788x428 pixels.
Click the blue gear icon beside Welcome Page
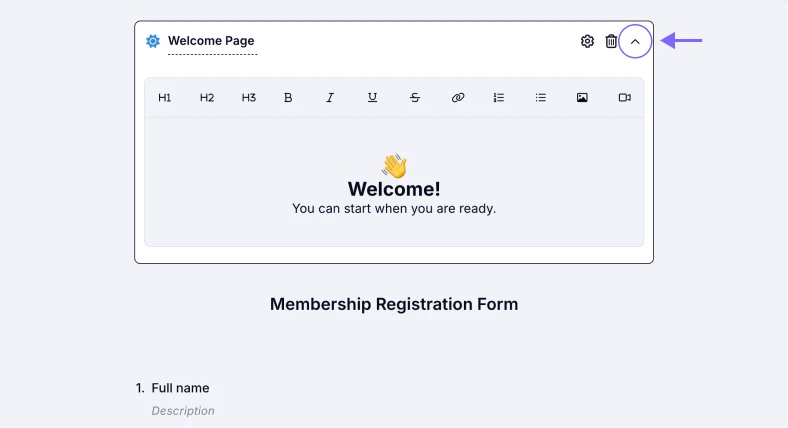(153, 41)
